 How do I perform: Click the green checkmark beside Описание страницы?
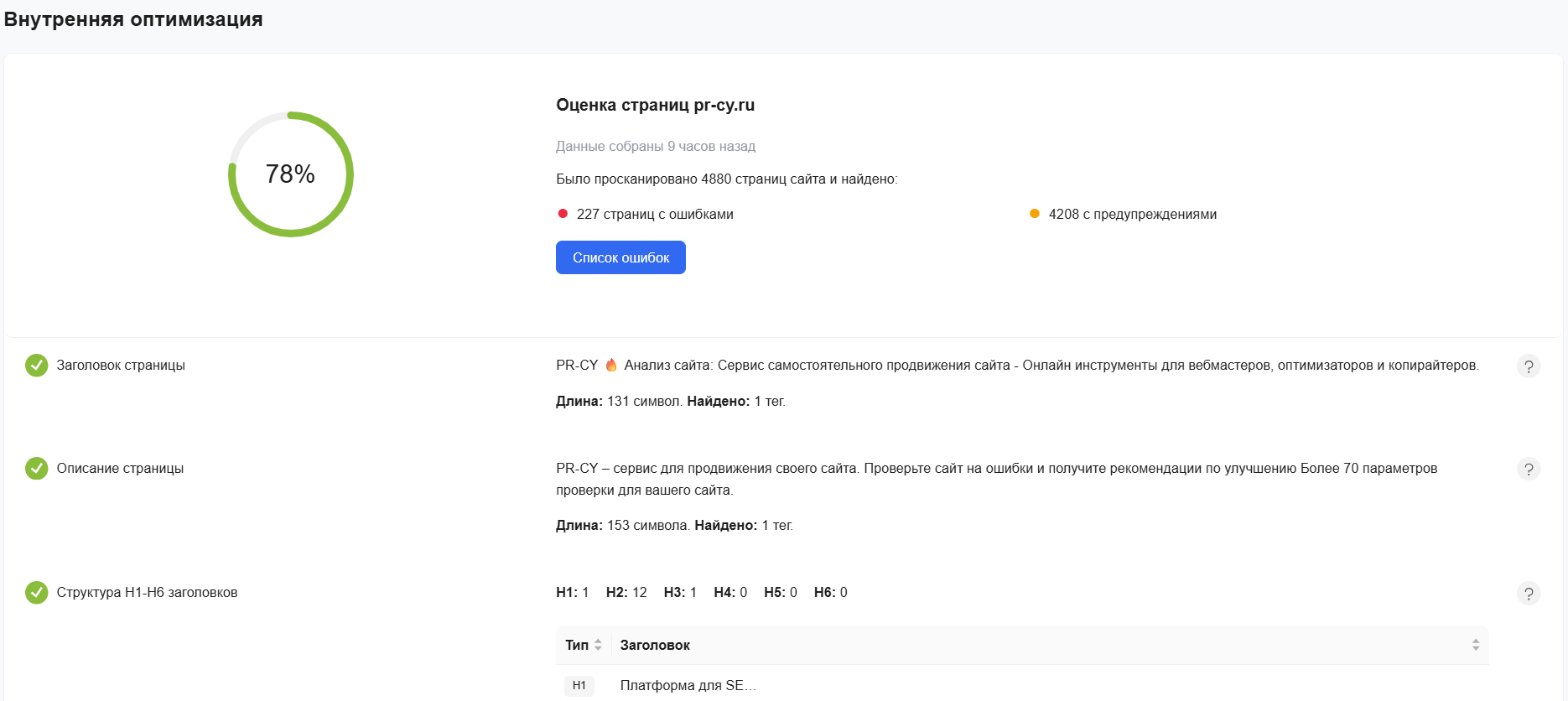(x=36, y=469)
